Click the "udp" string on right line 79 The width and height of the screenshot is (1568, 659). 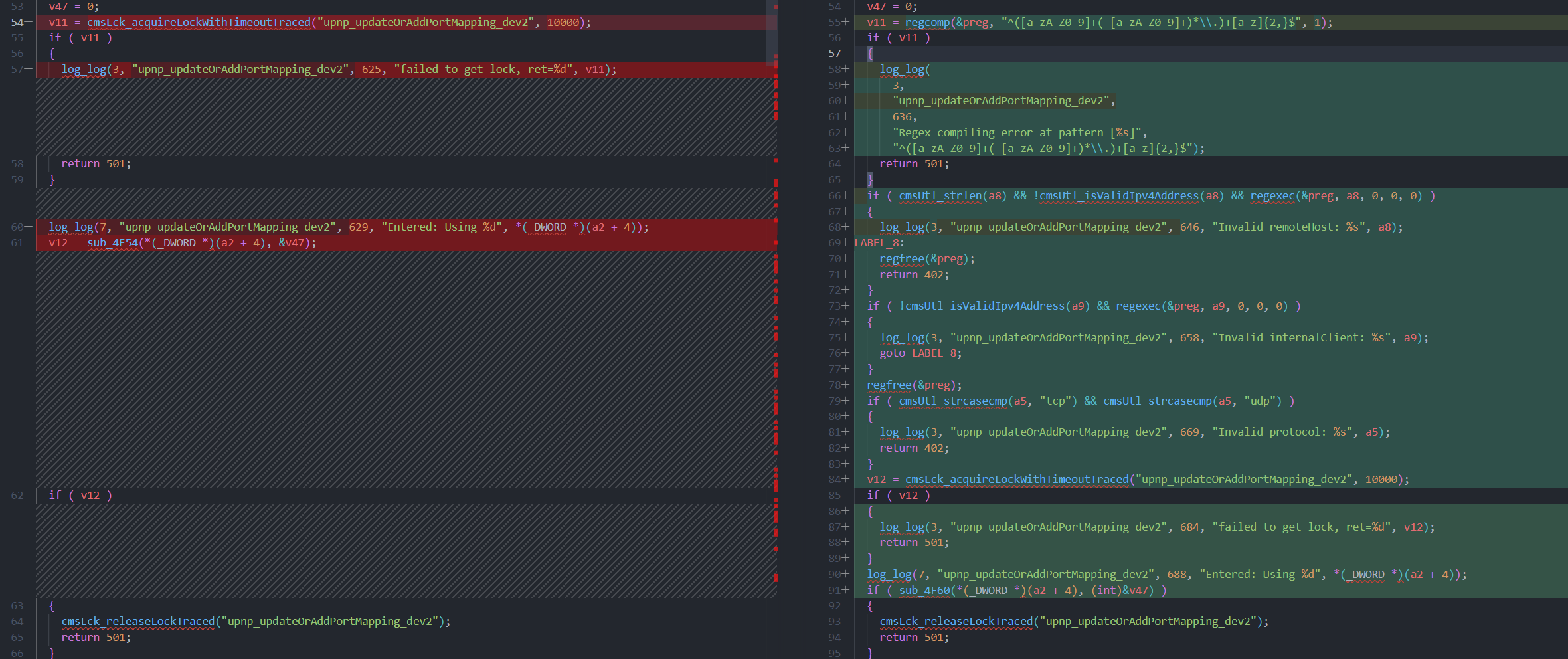point(1260,401)
